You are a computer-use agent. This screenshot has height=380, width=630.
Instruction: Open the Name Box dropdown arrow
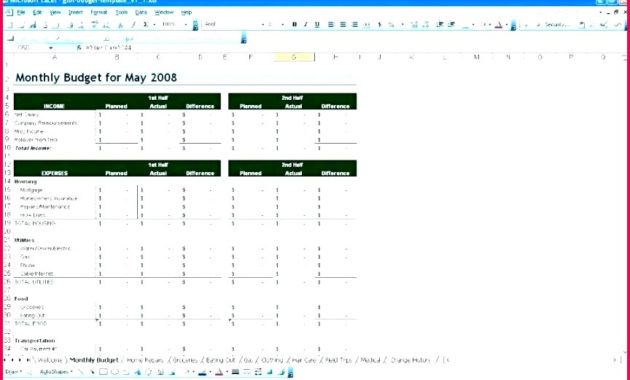[x=51, y=48]
